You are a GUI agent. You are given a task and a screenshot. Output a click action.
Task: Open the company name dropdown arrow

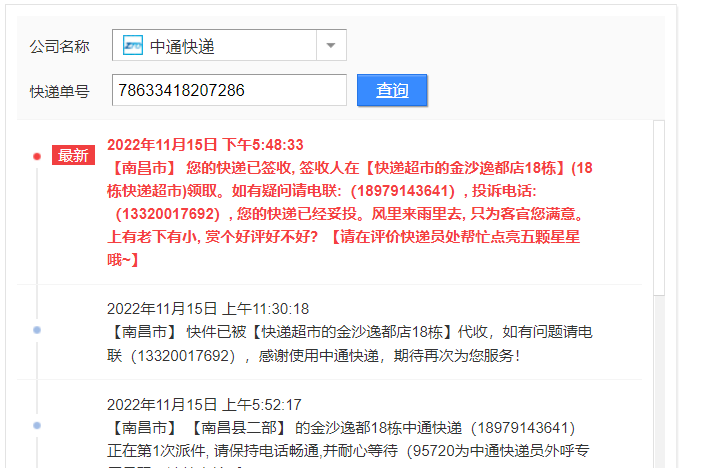[x=331, y=45]
